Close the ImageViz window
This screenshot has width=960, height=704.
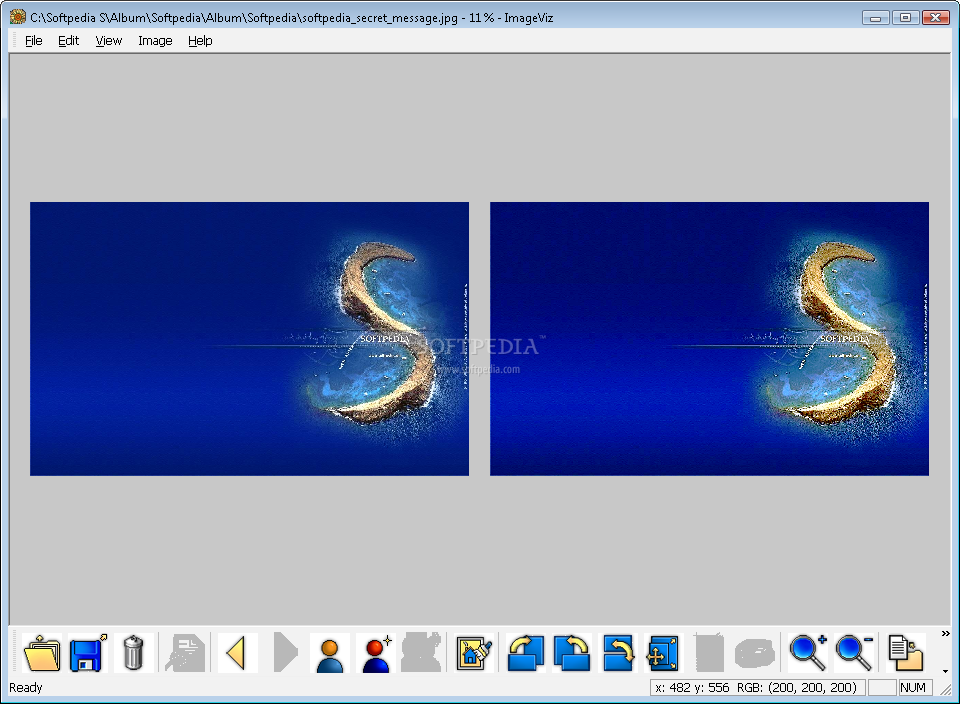click(936, 18)
